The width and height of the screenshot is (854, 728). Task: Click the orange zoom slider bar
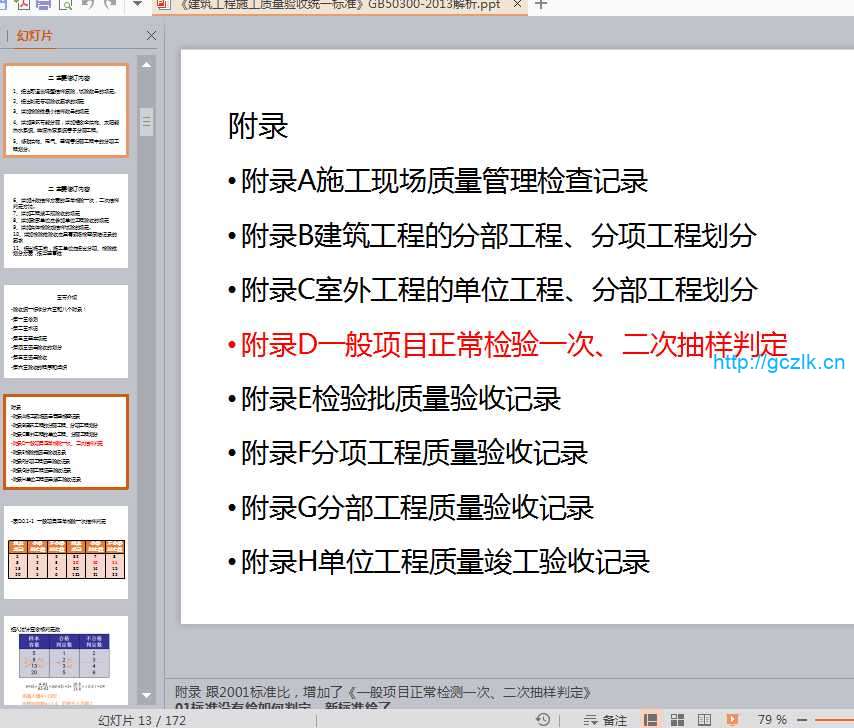click(x=835, y=719)
